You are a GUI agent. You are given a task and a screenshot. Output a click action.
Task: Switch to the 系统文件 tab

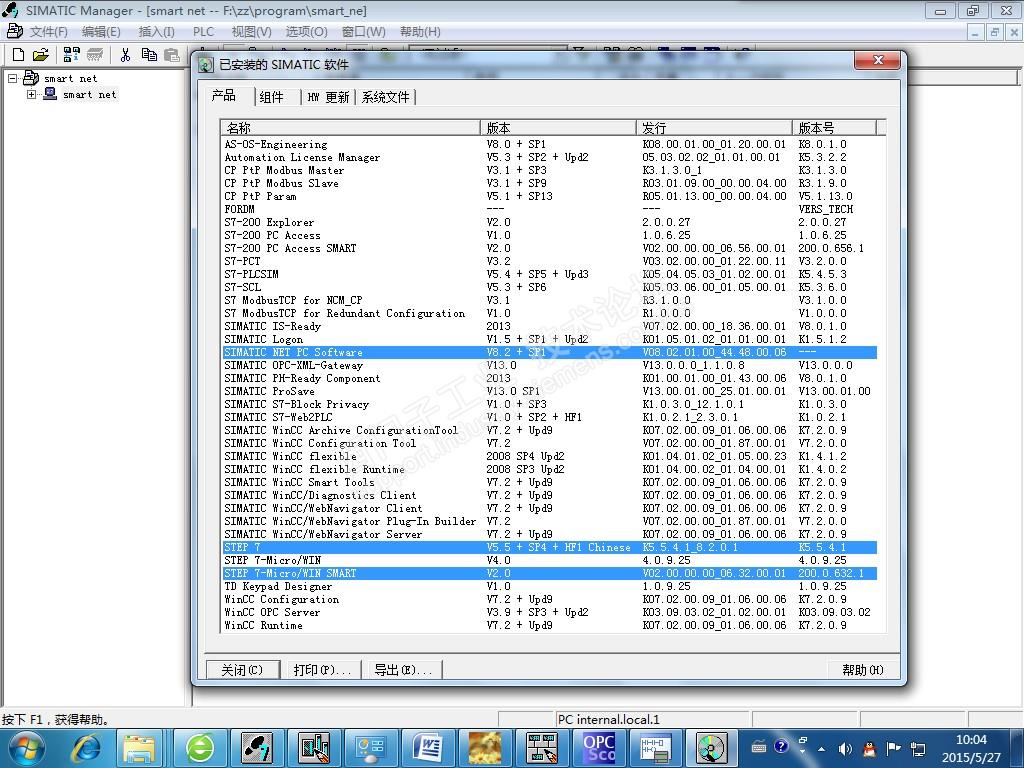pyautogui.click(x=385, y=97)
